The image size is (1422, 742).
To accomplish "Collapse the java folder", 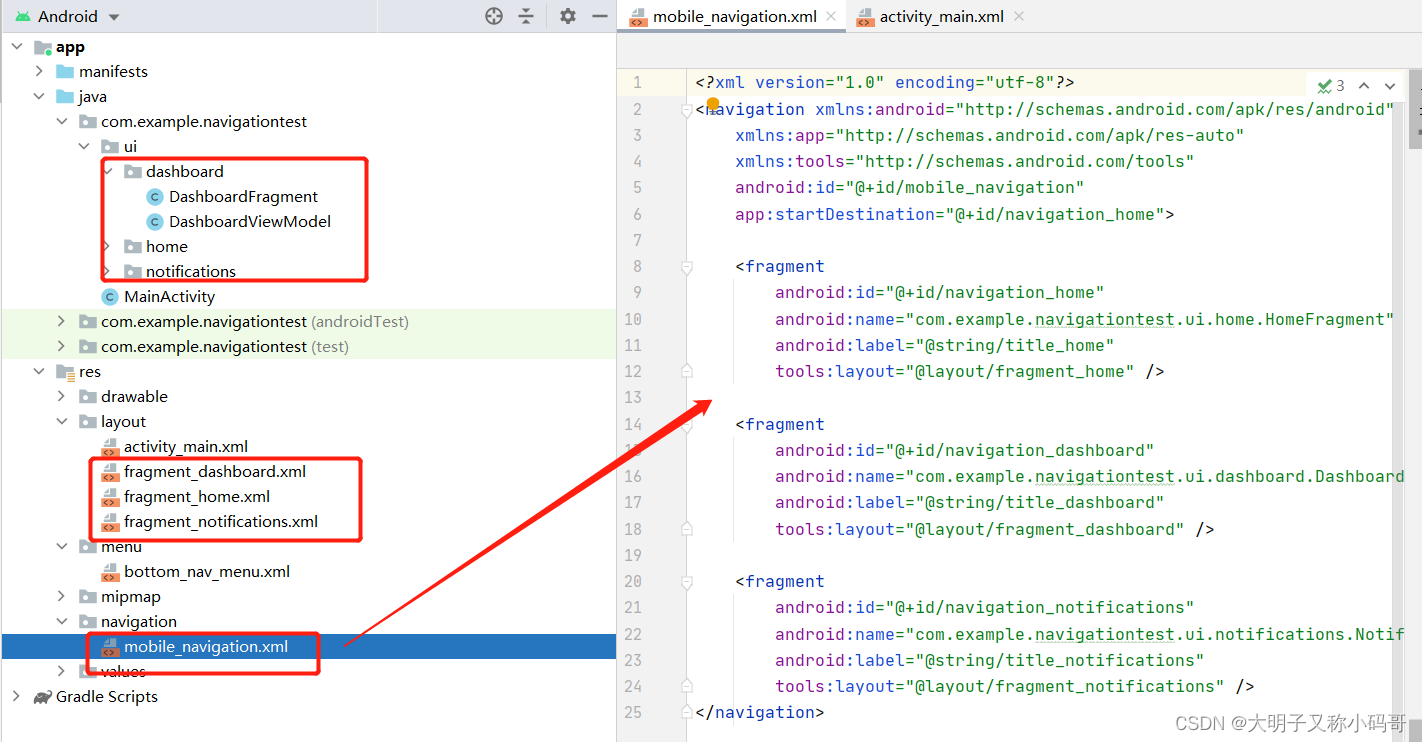I will coord(39,97).
